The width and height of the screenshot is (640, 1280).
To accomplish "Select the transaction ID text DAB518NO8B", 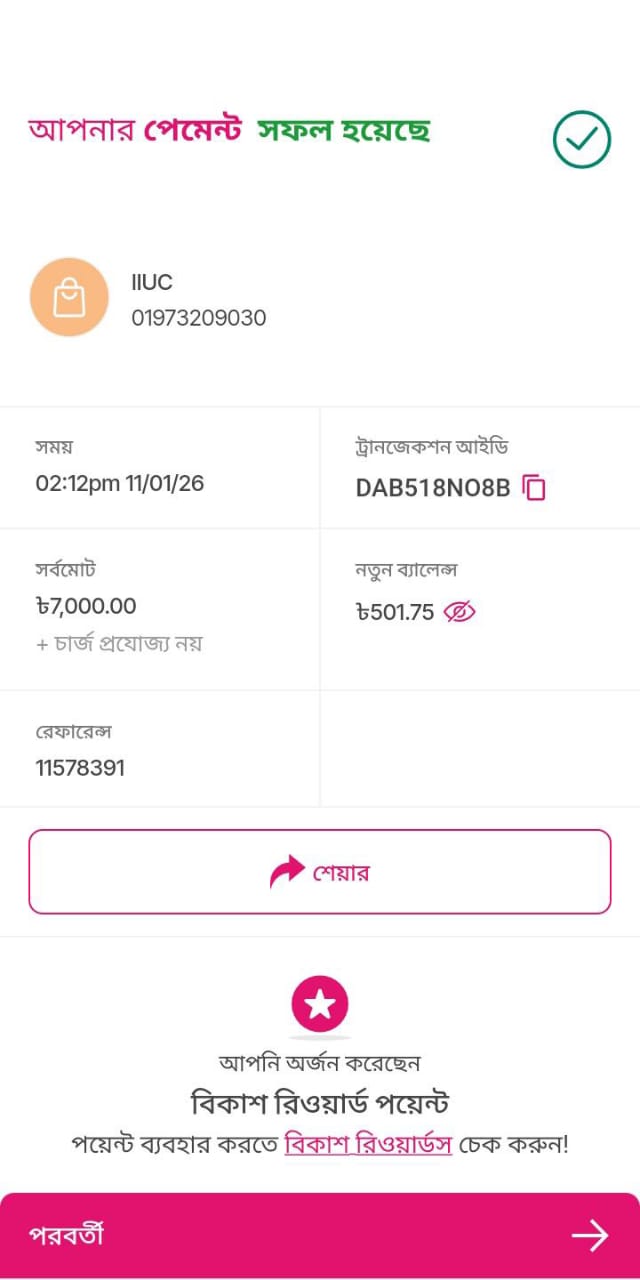I will [x=433, y=488].
